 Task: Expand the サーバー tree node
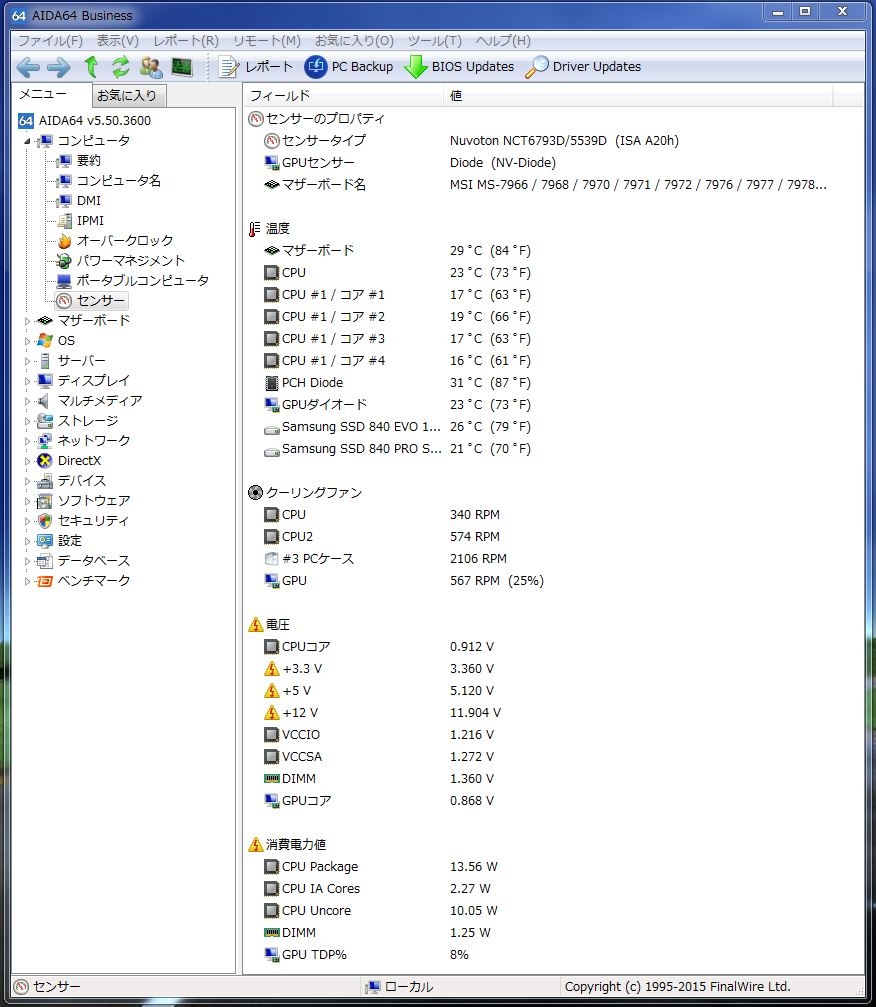click(27, 361)
